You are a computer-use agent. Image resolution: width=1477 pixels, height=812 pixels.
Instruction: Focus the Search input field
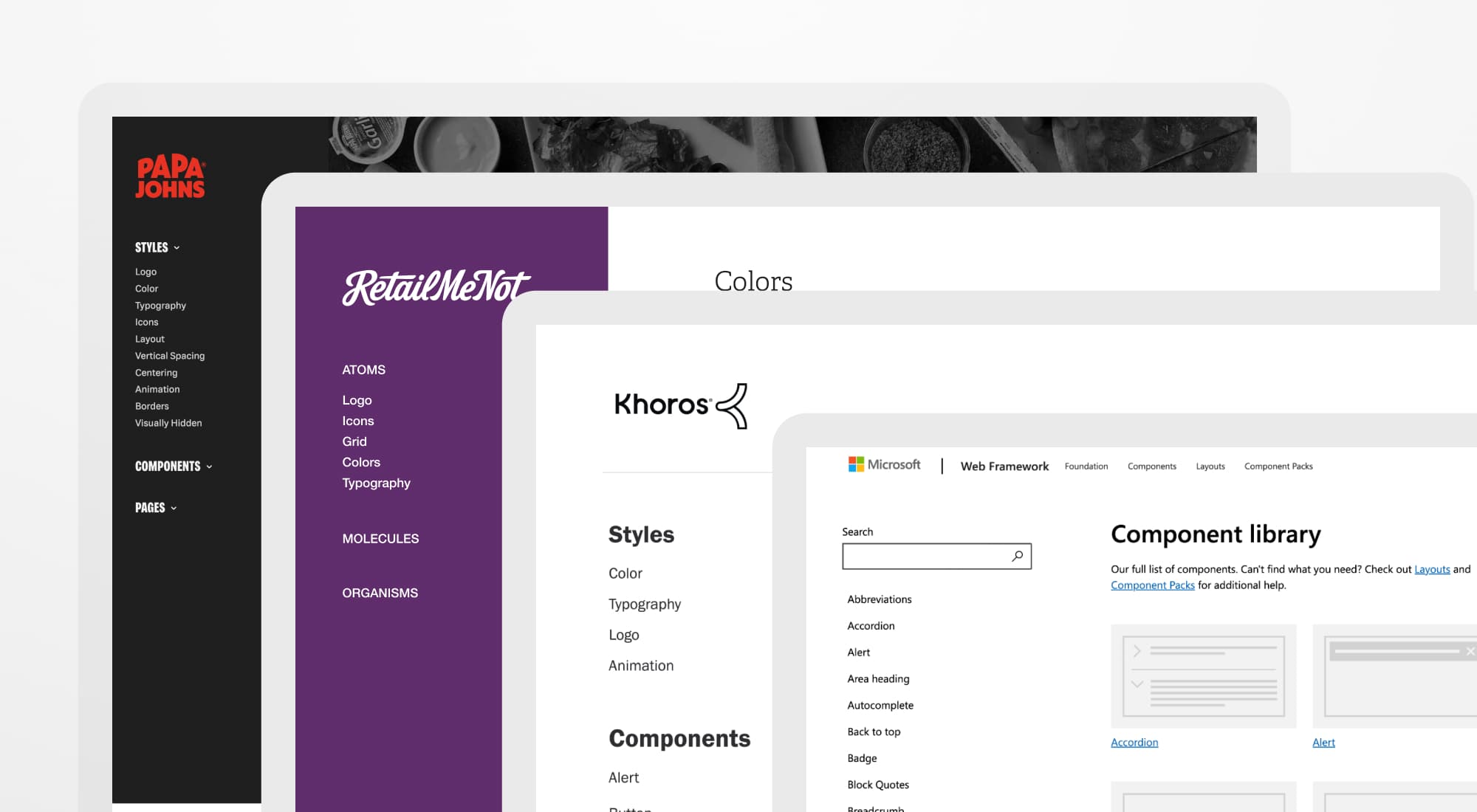tap(936, 557)
